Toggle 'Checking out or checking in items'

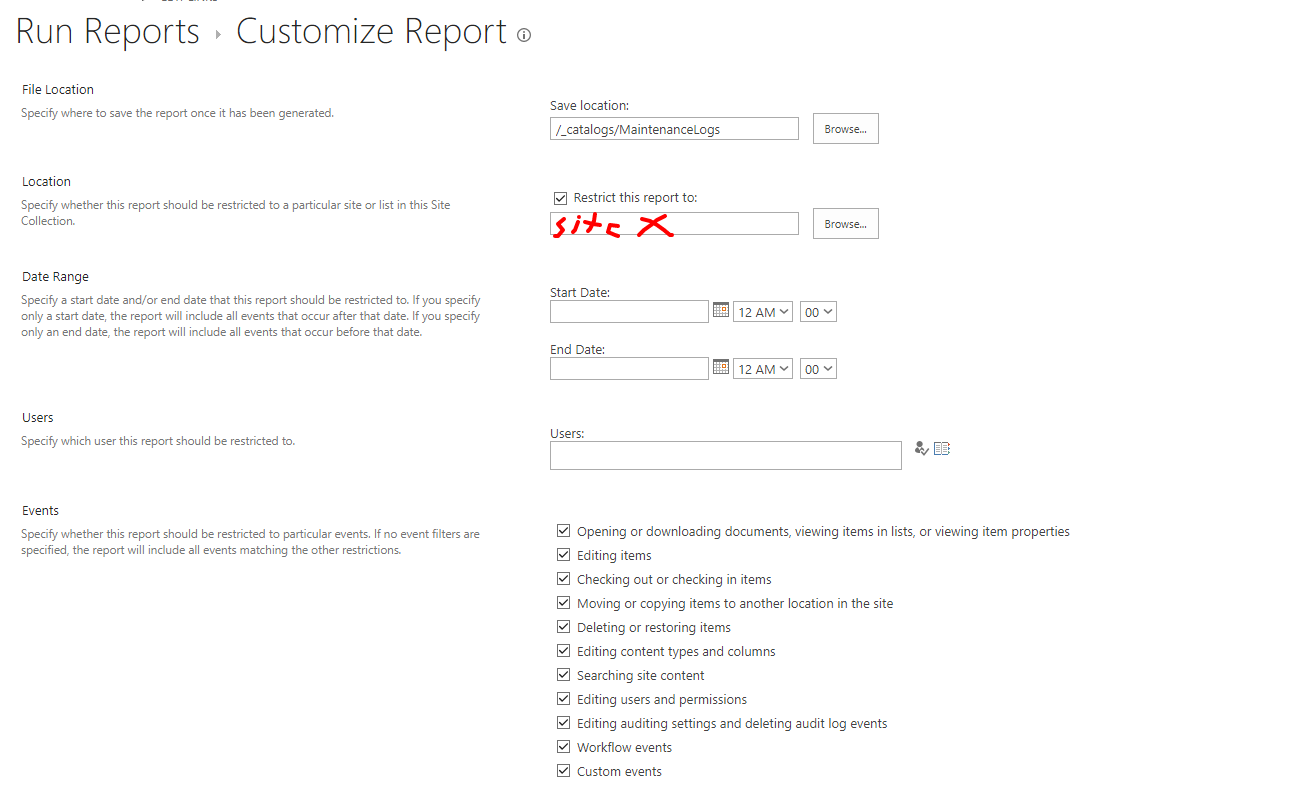pyautogui.click(x=564, y=579)
